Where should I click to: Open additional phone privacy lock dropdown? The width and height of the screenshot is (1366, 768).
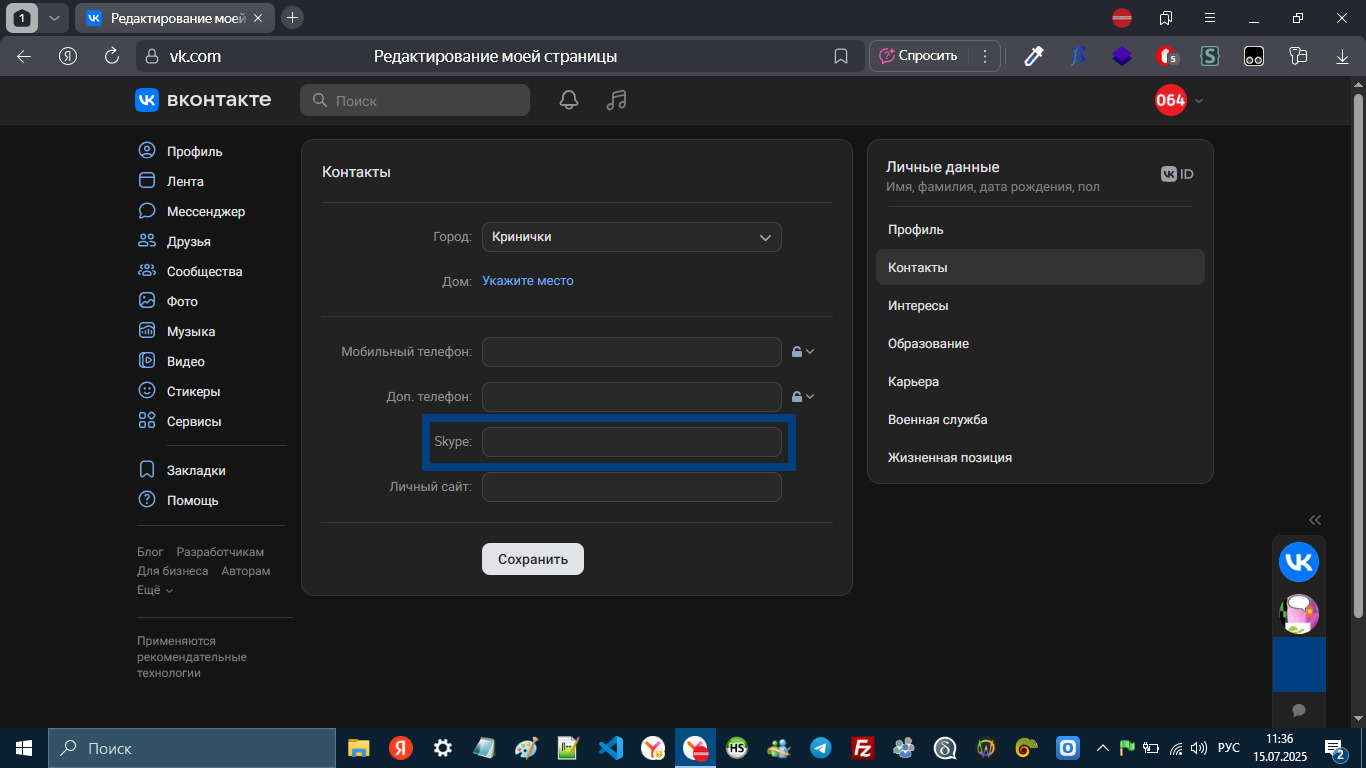(803, 396)
